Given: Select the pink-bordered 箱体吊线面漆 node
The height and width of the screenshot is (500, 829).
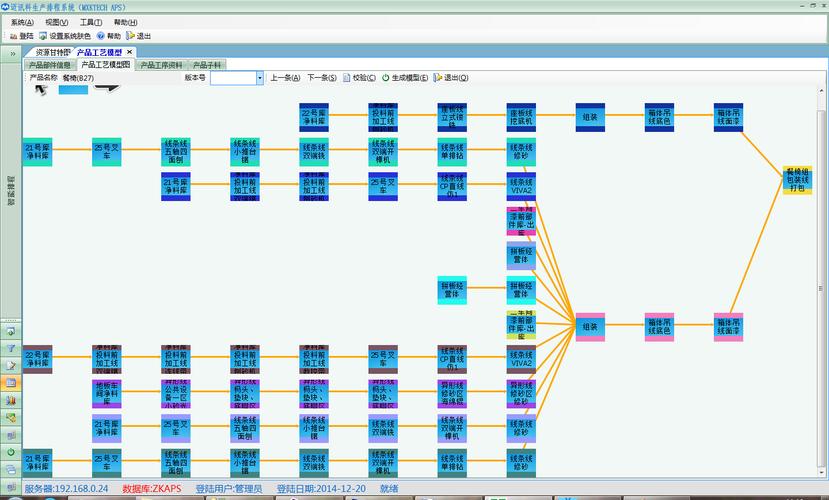Looking at the screenshot, I should [729, 327].
